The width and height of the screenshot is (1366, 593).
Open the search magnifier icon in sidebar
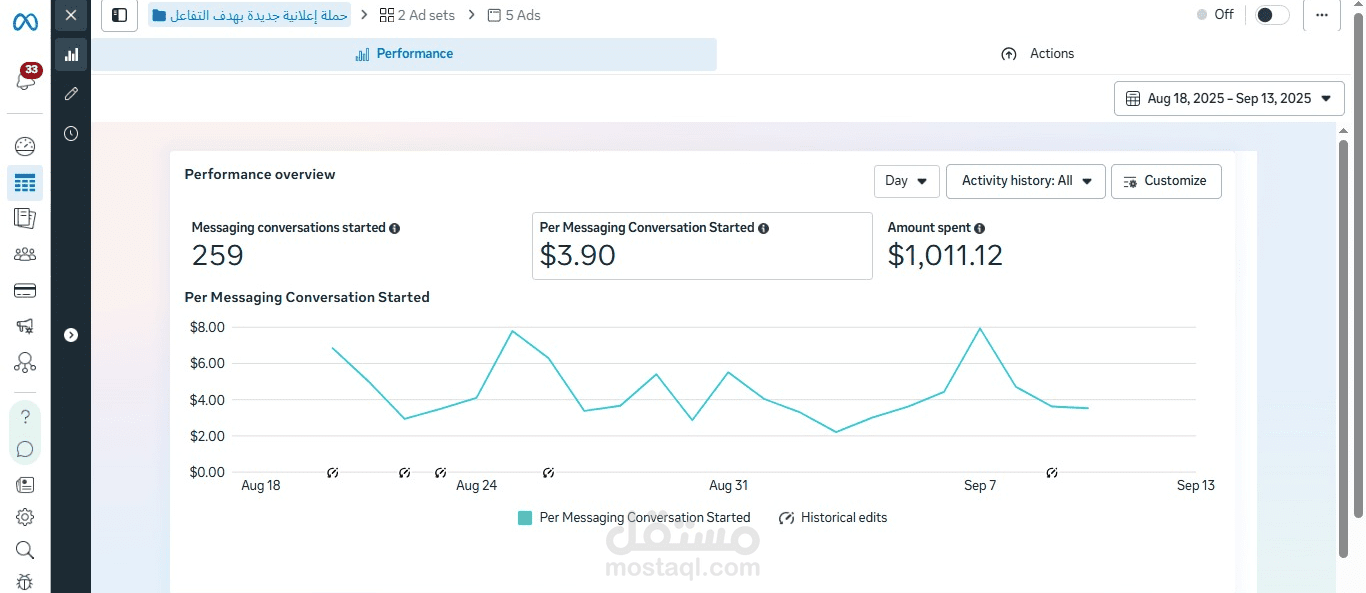(25, 550)
